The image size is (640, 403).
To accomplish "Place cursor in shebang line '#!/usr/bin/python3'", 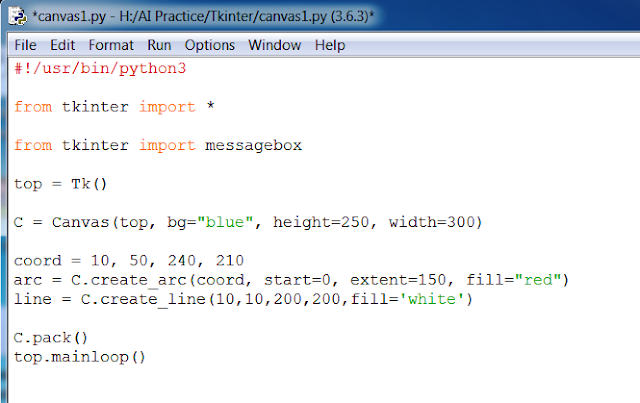I will click(100, 69).
